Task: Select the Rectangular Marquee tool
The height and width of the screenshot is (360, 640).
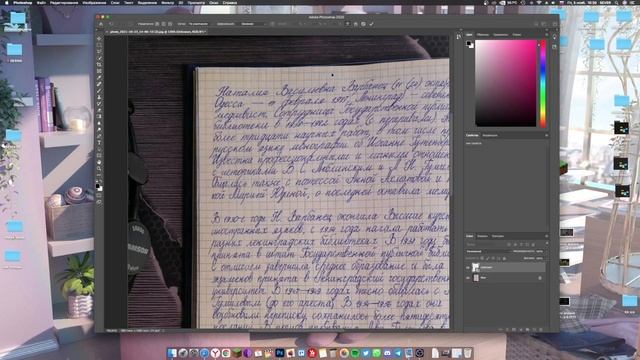Action: pyautogui.click(x=99, y=45)
